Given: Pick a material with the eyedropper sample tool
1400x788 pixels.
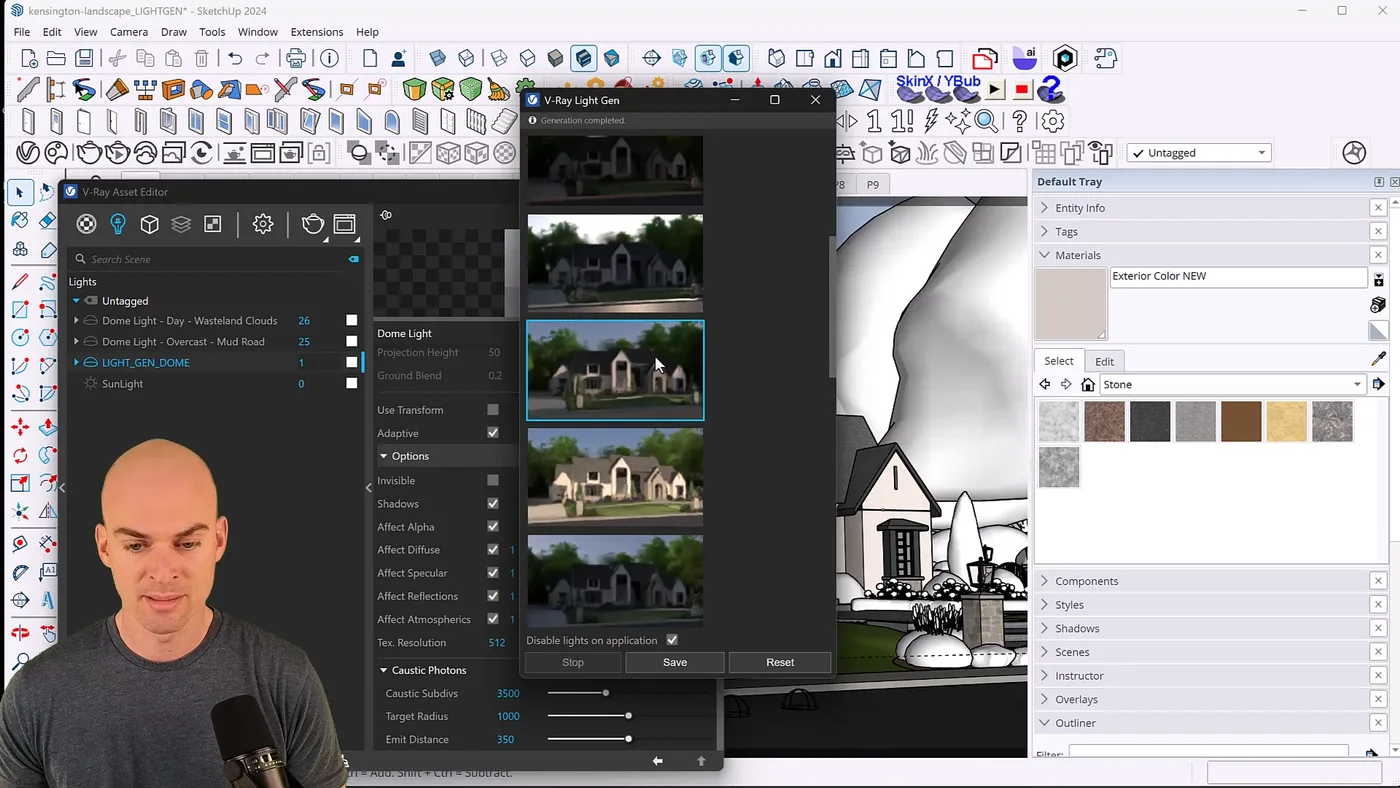Looking at the screenshot, I should pyautogui.click(x=1379, y=357).
